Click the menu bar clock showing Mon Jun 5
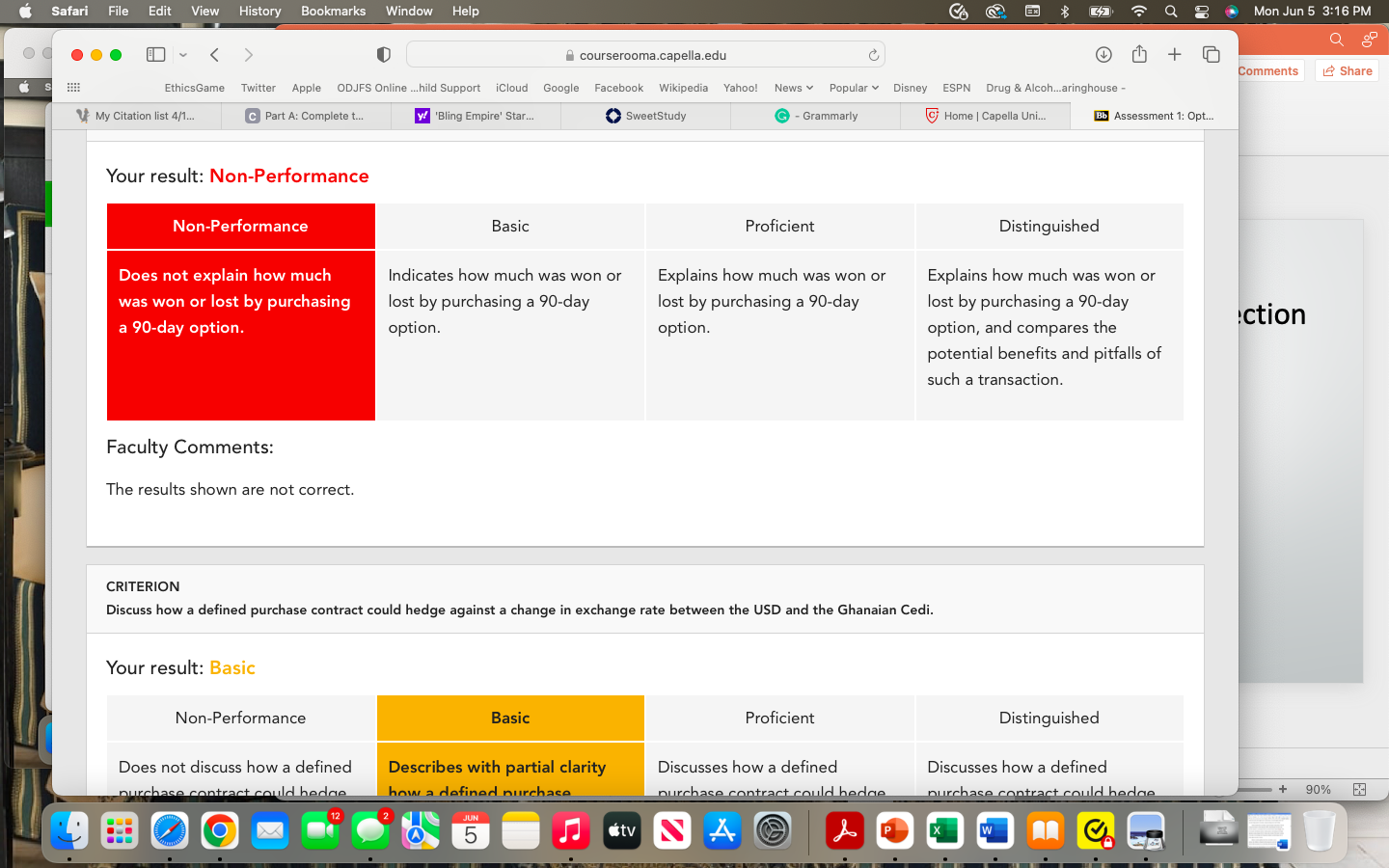1389x868 pixels. [1312, 12]
